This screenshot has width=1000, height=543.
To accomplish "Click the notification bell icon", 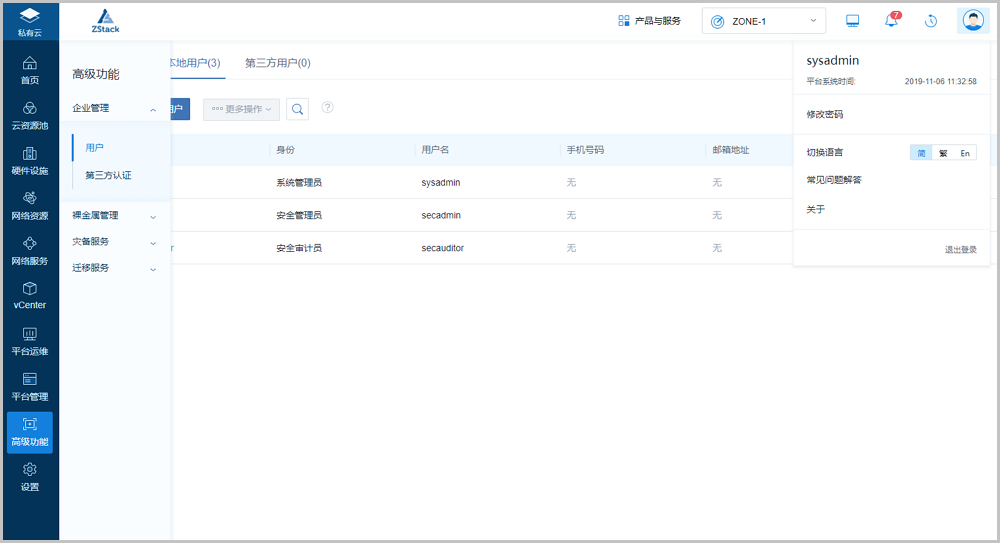I will 891,21.
